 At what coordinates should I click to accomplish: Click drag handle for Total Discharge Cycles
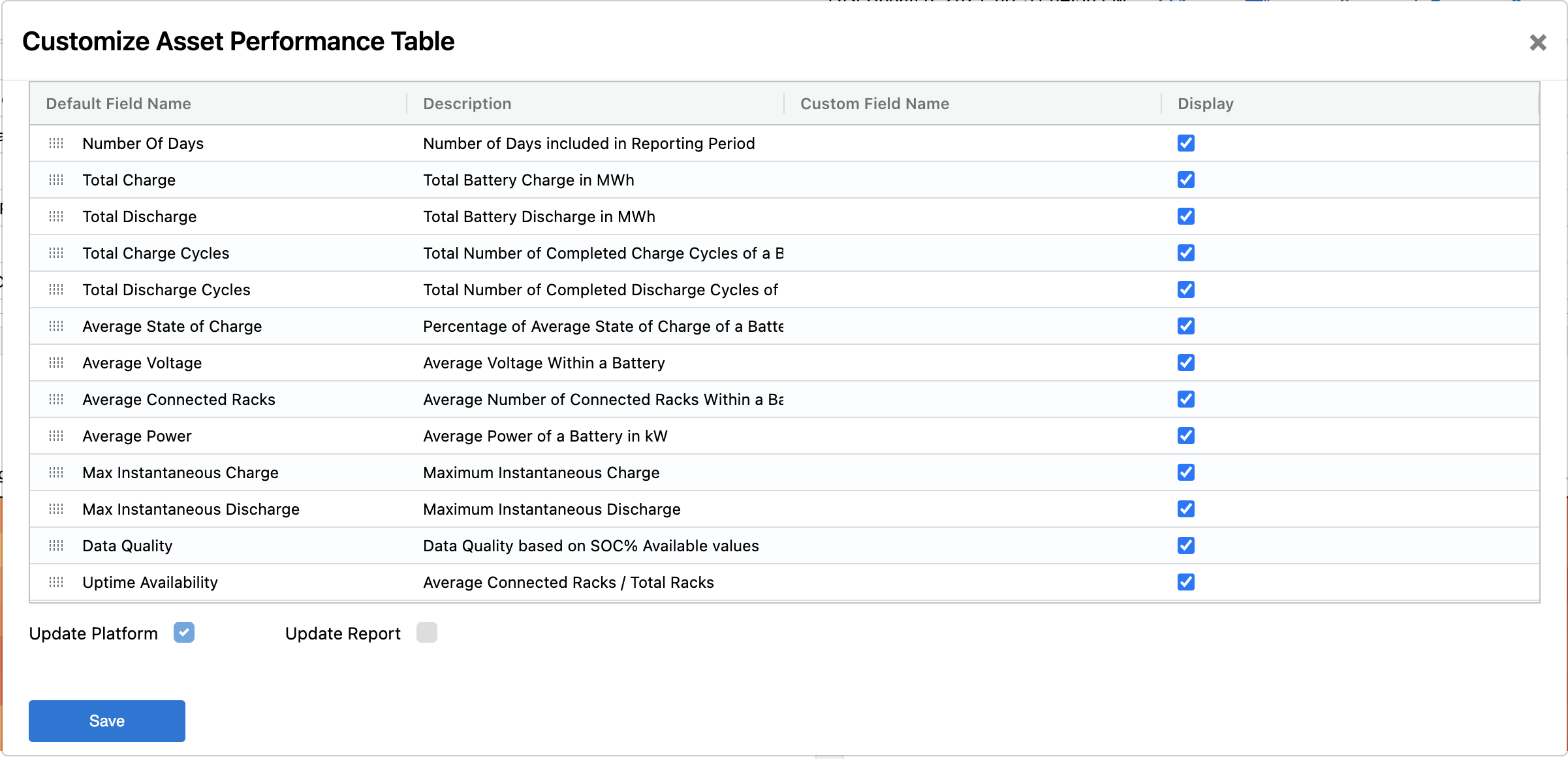coord(56,289)
